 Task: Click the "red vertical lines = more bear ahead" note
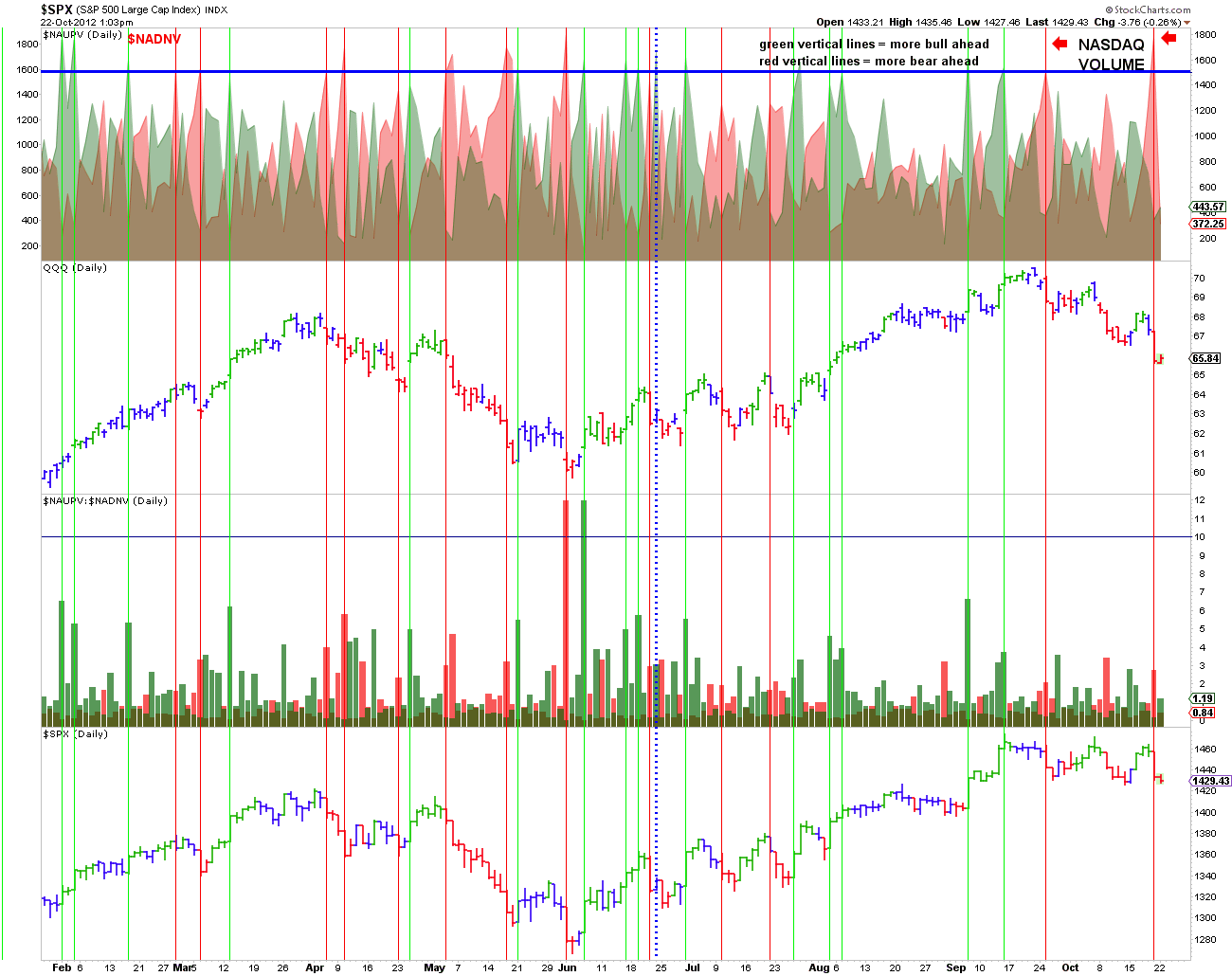pos(869,62)
